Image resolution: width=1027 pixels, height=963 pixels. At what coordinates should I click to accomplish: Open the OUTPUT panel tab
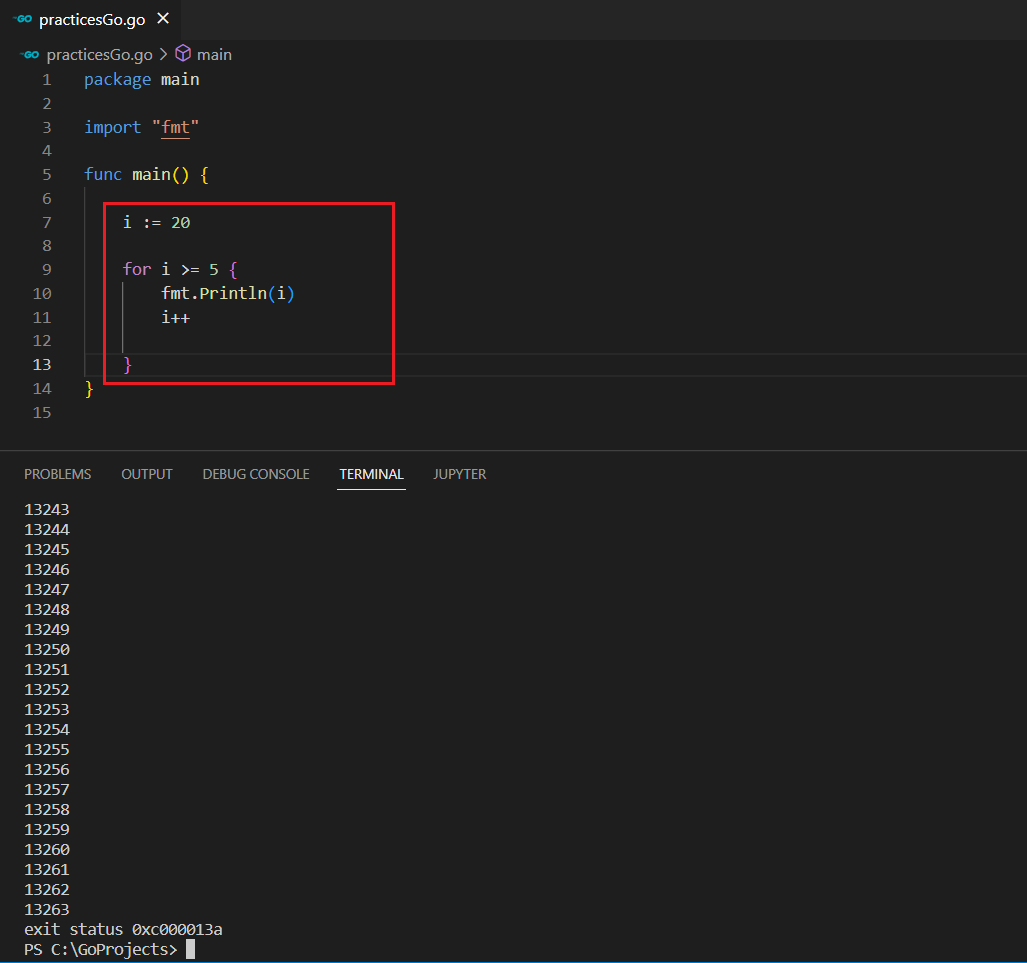tap(147, 474)
